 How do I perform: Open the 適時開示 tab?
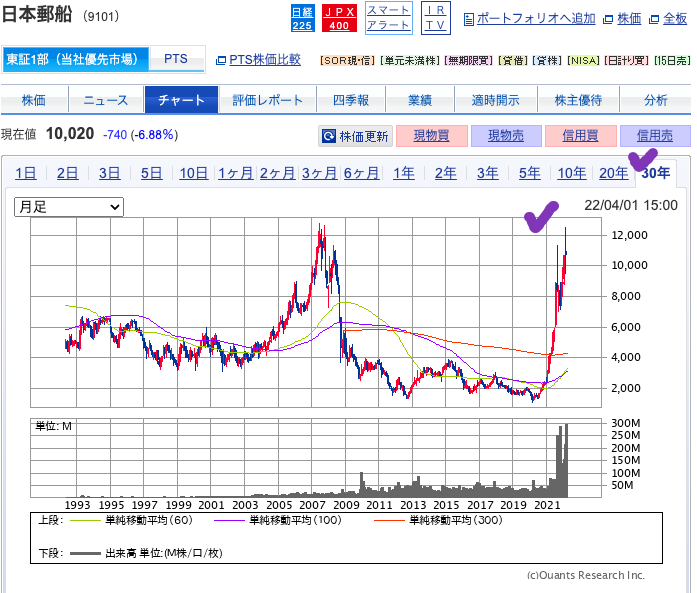tap(496, 100)
